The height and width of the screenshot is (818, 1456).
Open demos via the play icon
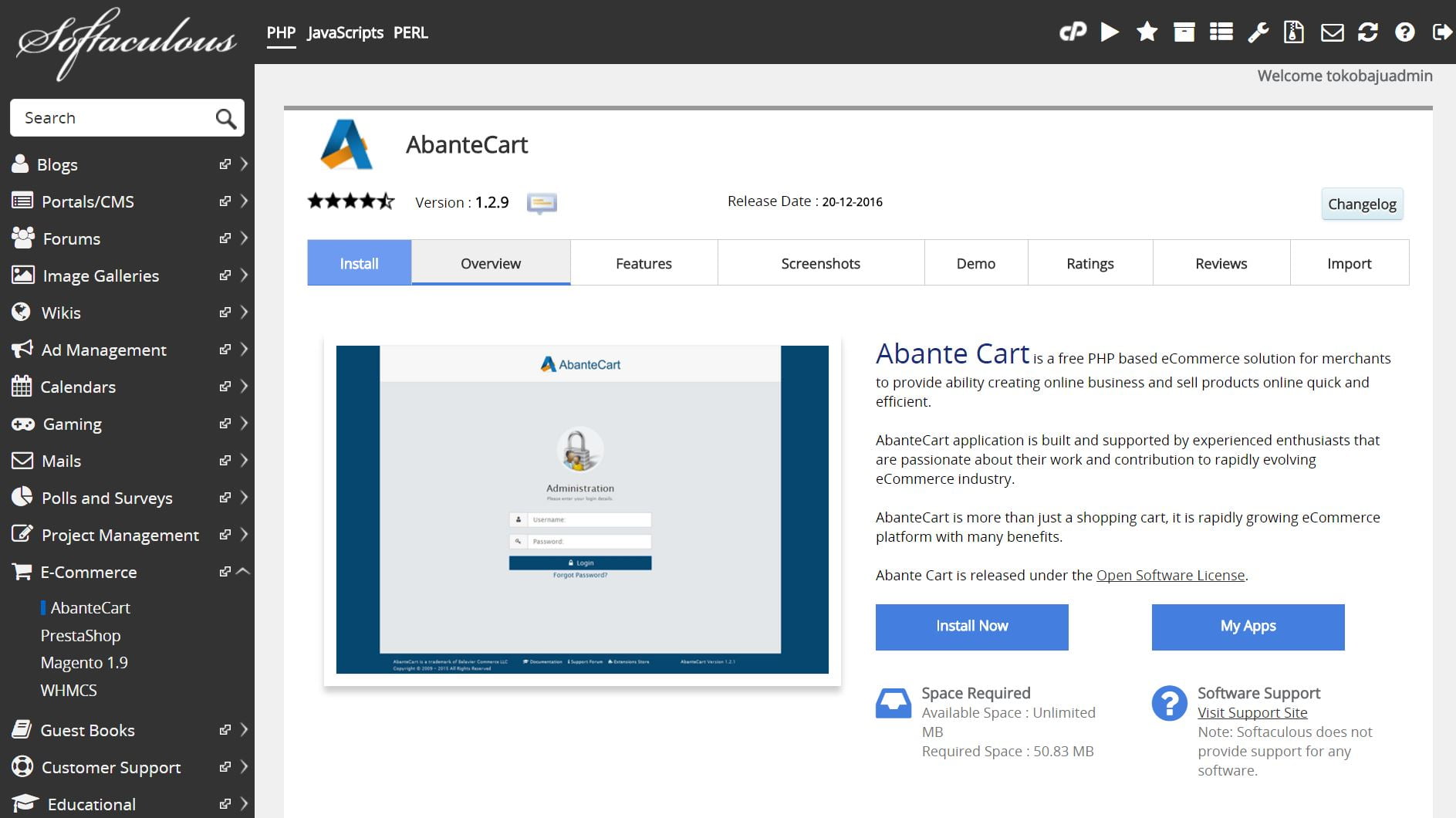[1110, 32]
